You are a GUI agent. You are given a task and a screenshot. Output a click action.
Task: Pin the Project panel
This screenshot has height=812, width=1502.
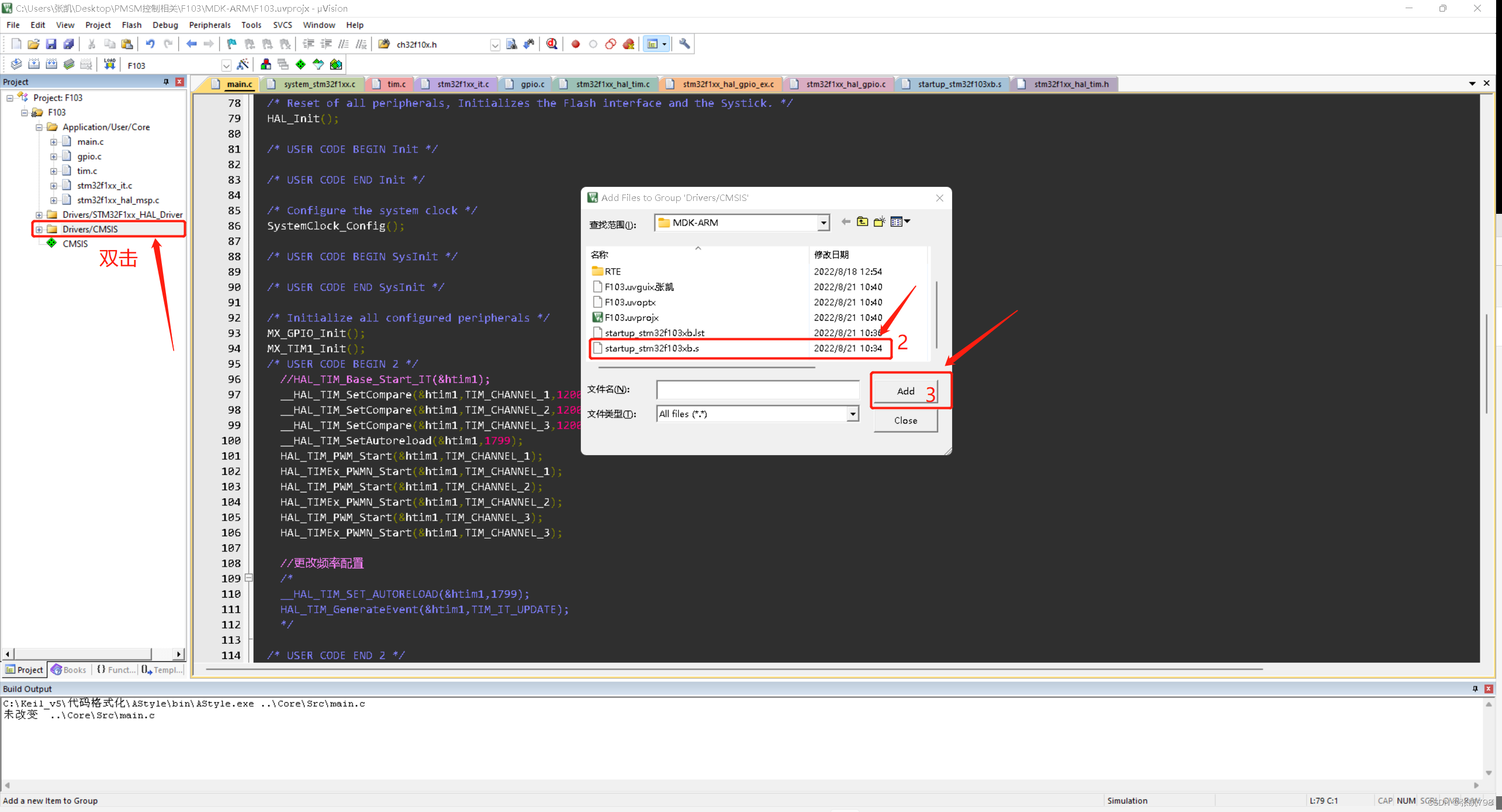(166, 82)
